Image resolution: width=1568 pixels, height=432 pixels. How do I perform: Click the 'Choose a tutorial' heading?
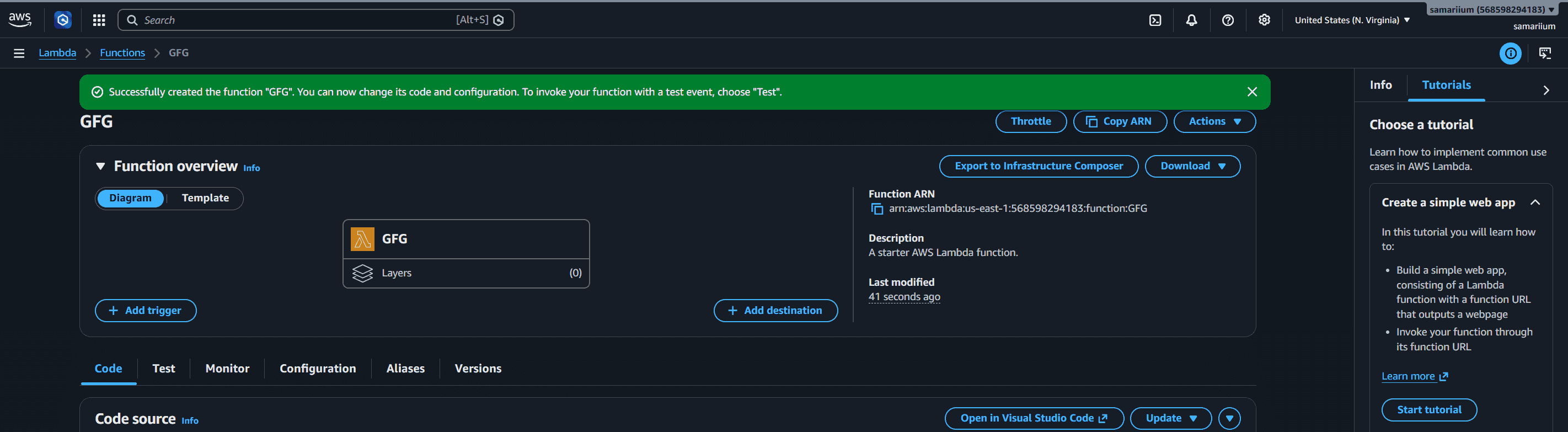[x=1421, y=125]
